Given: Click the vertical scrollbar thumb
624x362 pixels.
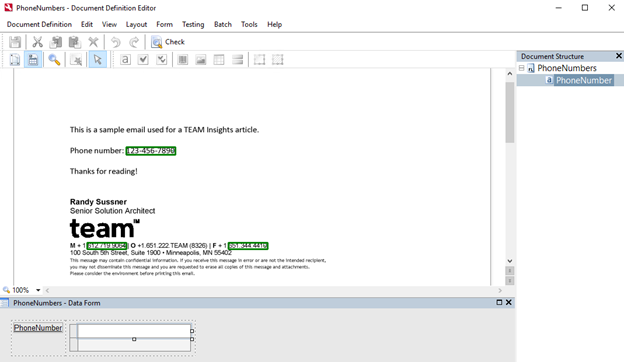Looking at the screenshot, I should coord(510,112).
